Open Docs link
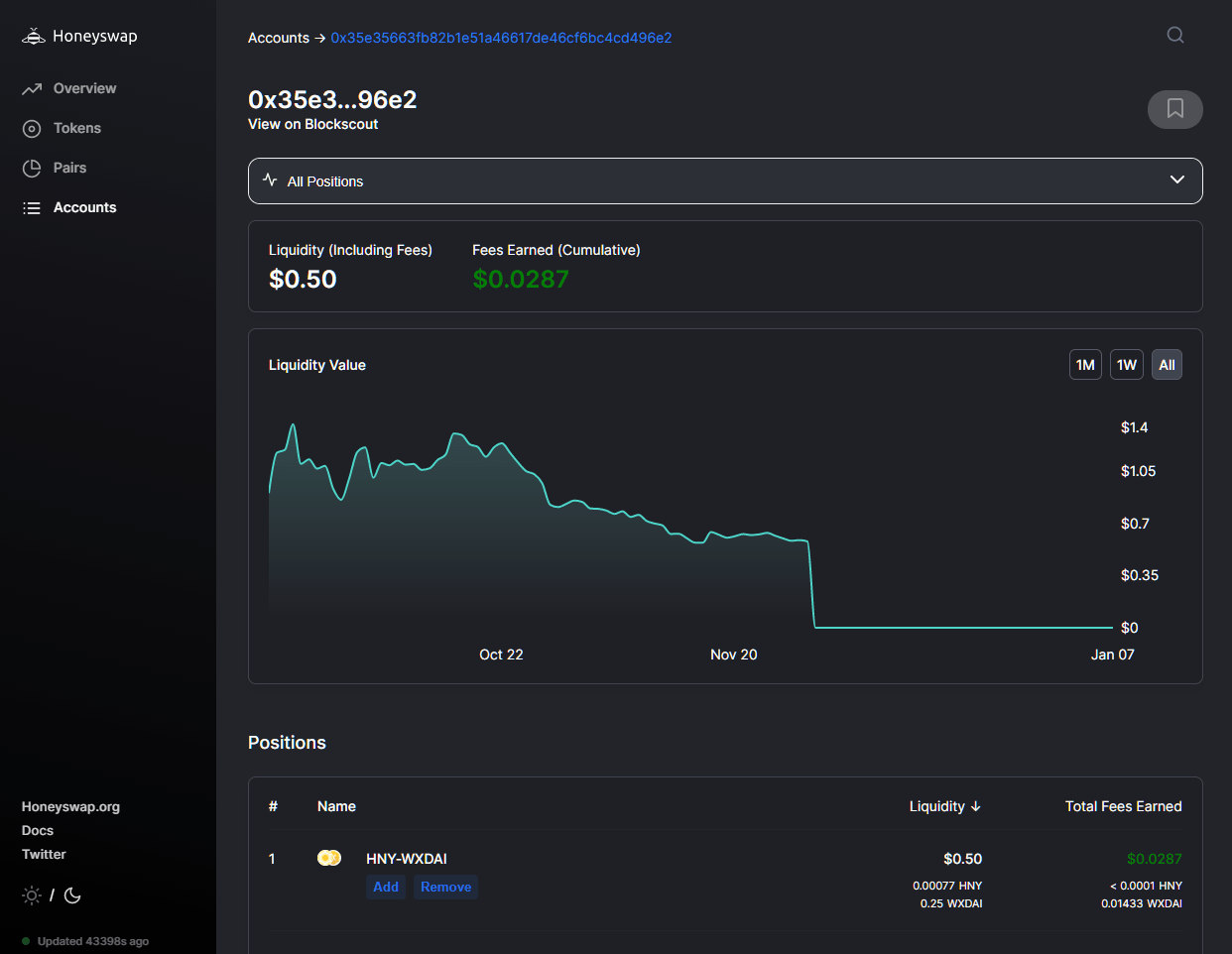This screenshot has height=954, width=1232. pyautogui.click(x=38, y=831)
